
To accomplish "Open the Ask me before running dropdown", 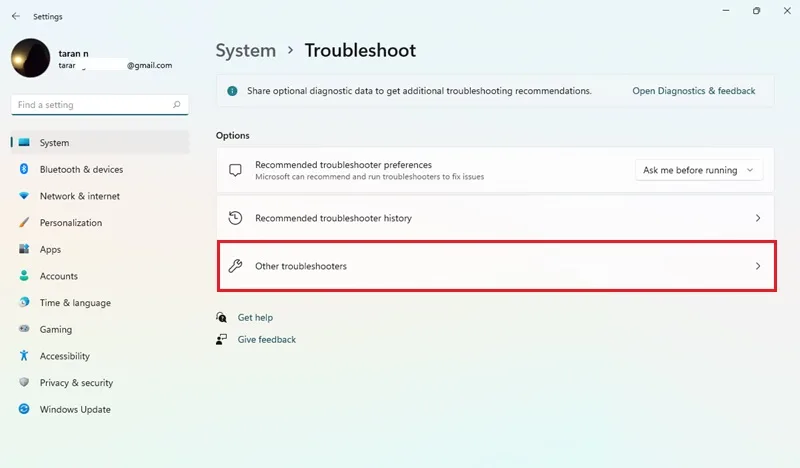I will [x=699, y=170].
